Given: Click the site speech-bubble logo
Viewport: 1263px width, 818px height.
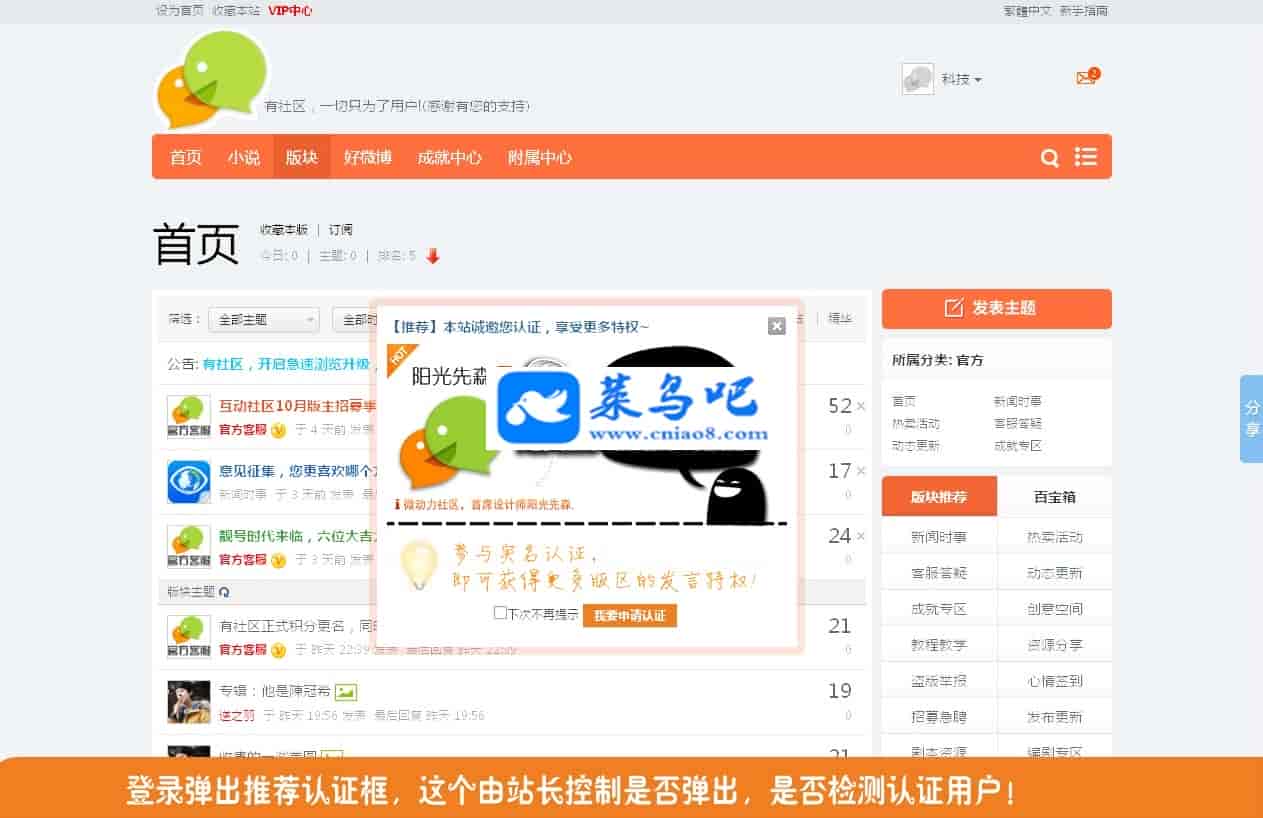Looking at the screenshot, I should [212, 80].
